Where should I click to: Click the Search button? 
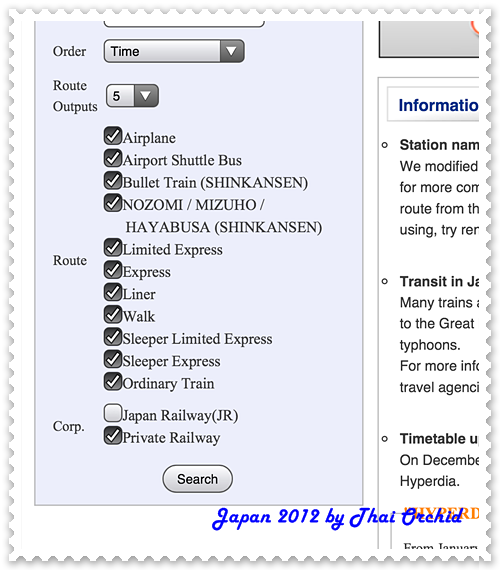tap(197, 479)
